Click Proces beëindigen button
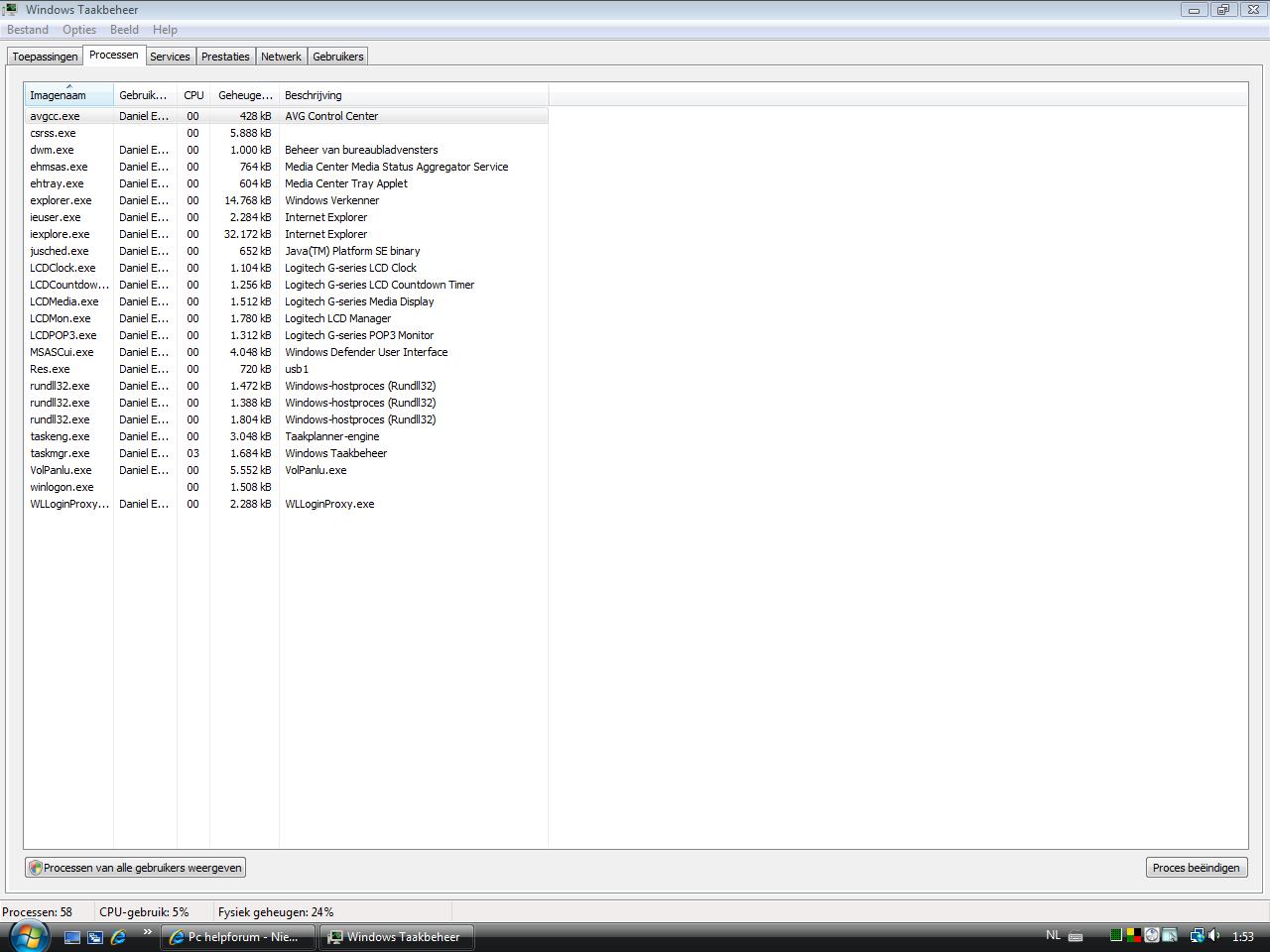The width and height of the screenshot is (1270, 952). tap(1196, 868)
